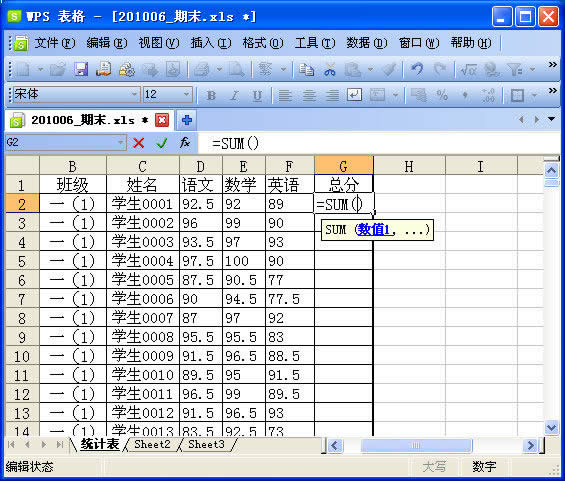Switch to the Sheet2 tab
Viewport: 565px width, 481px height.
pos(152,444)
